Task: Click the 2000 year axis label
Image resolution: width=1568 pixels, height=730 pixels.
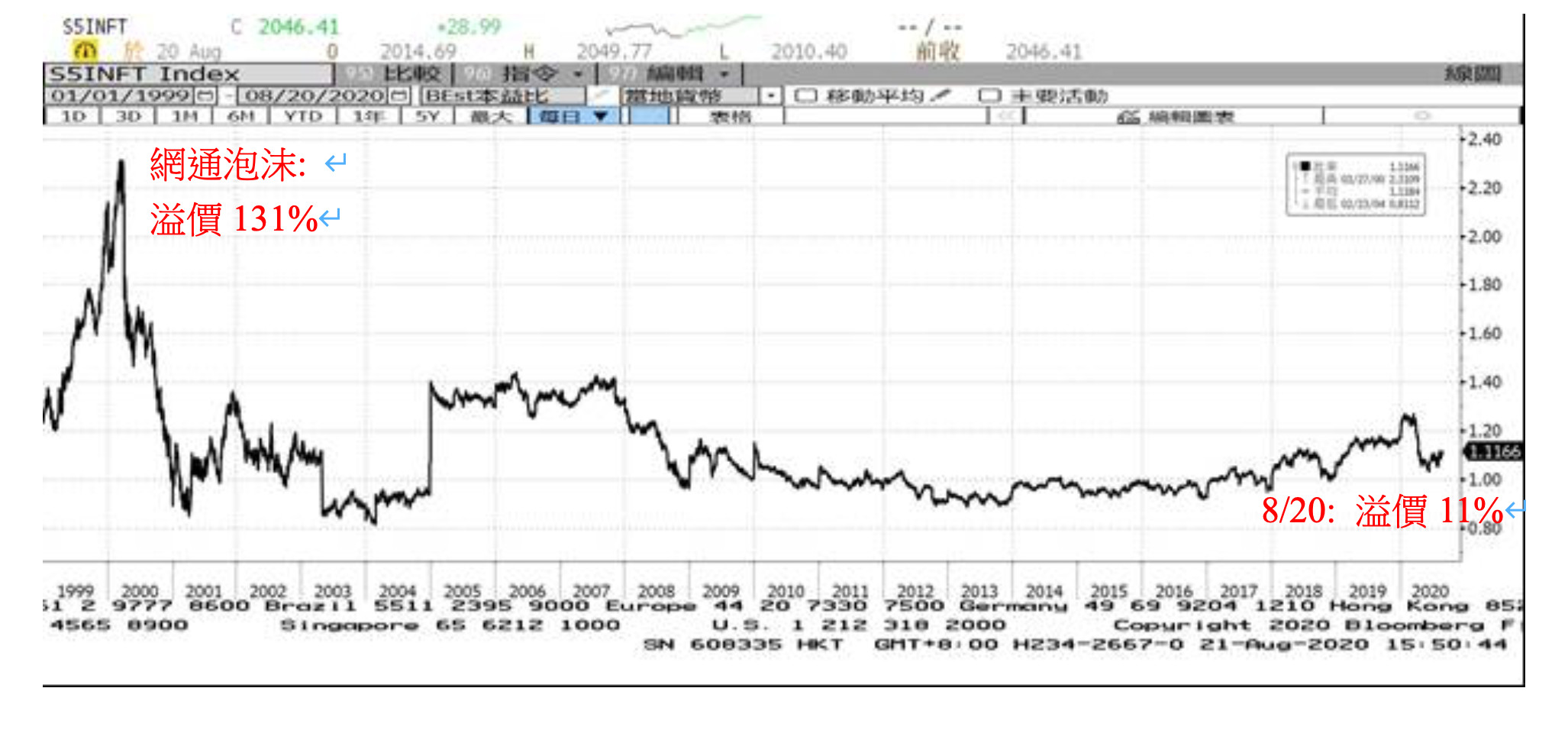Action: click(x=140, y=591)
